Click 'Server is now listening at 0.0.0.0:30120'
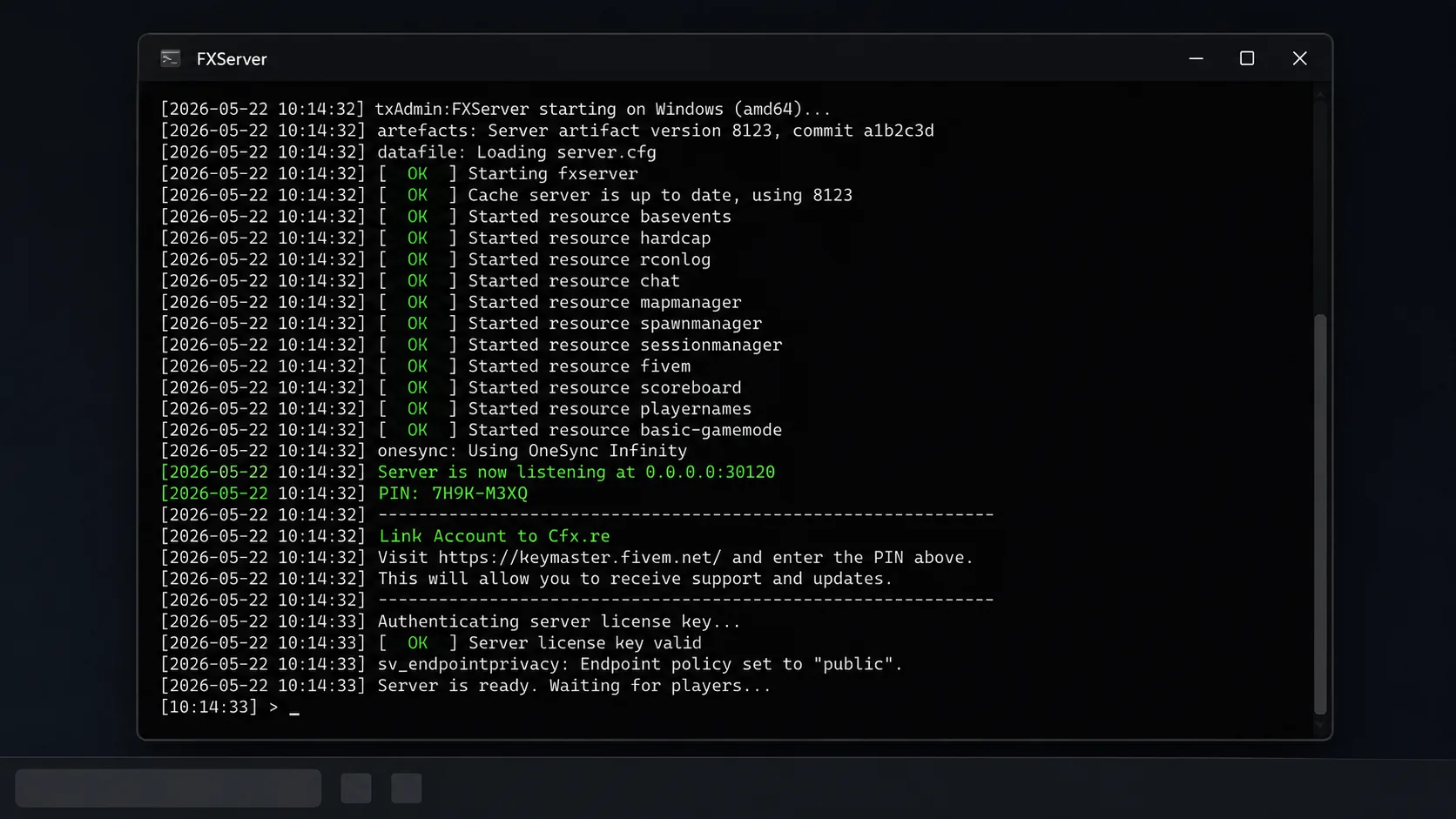Screen dimensions: 1456x819 (x=576, y=472)
